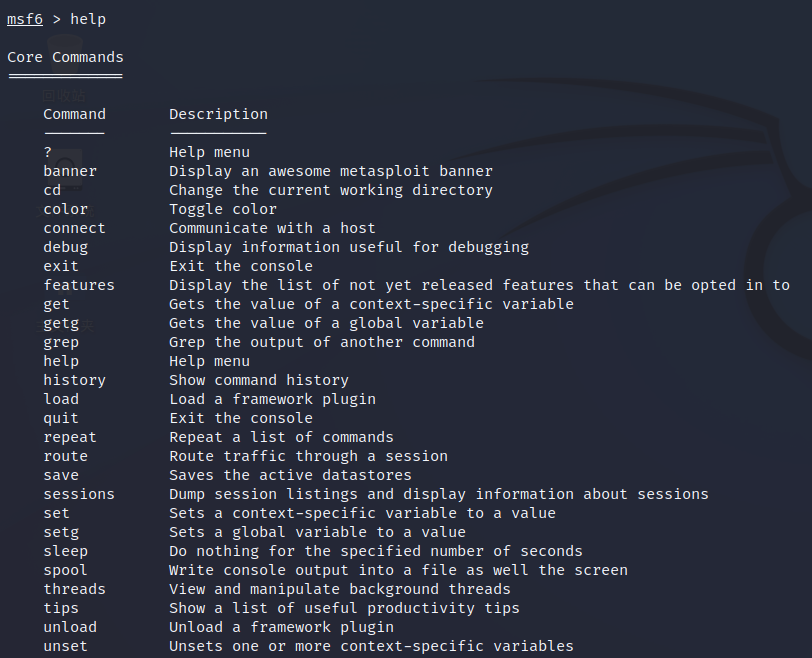Click the typed 'help' command at the prompt

pyautogui.click(x=88, y=19)
